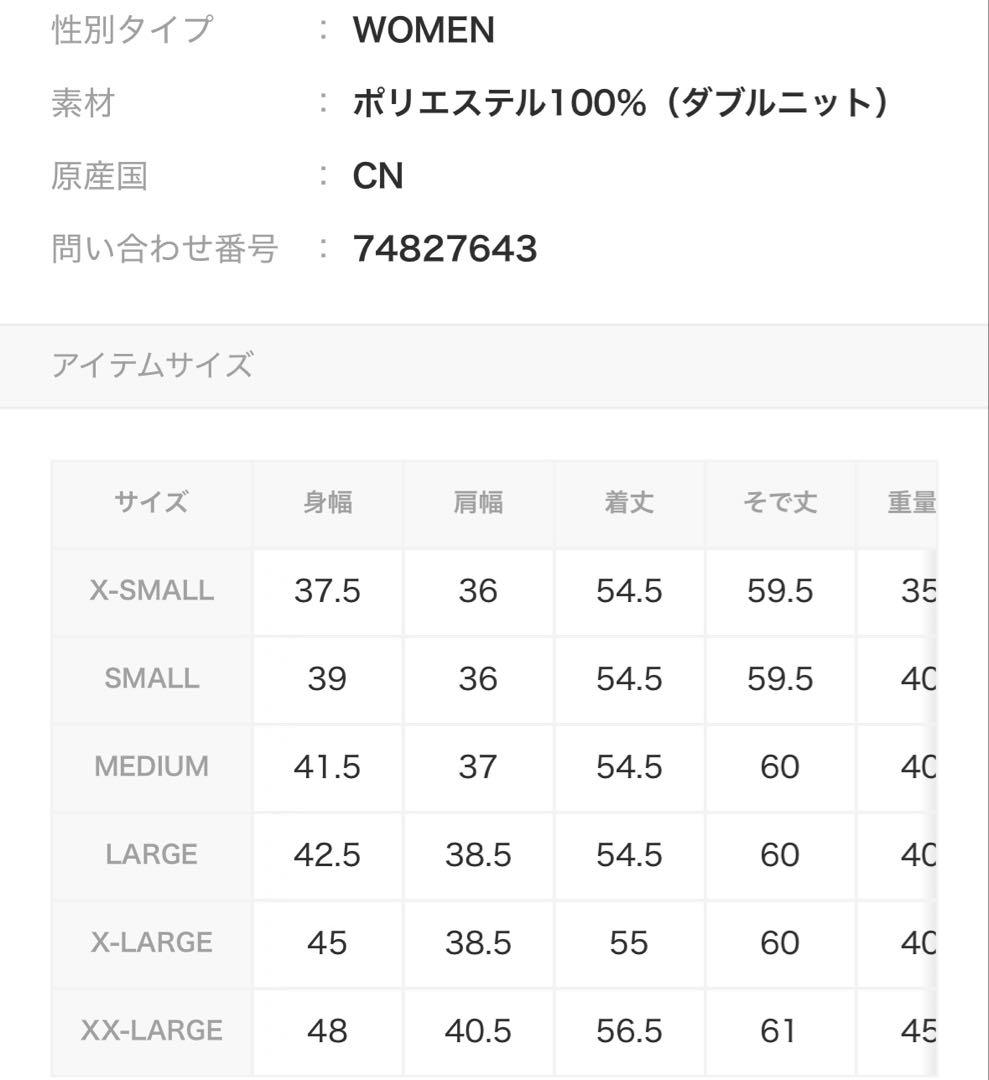
Task: Select the SMALL size row label
Action: tap(152, 680)
